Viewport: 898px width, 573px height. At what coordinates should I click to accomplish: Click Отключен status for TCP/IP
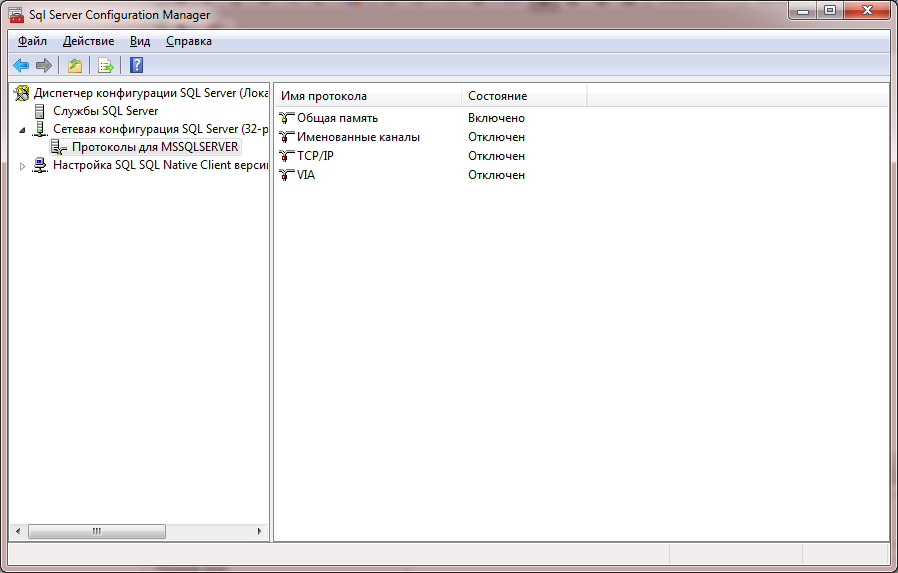point(496,156)
